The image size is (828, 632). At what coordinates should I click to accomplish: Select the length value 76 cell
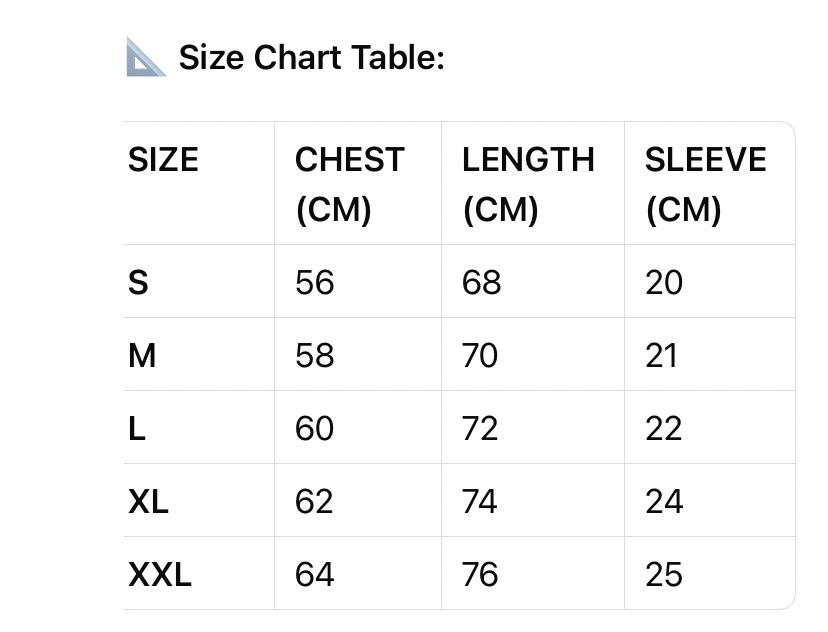click(x=480, y=575)
